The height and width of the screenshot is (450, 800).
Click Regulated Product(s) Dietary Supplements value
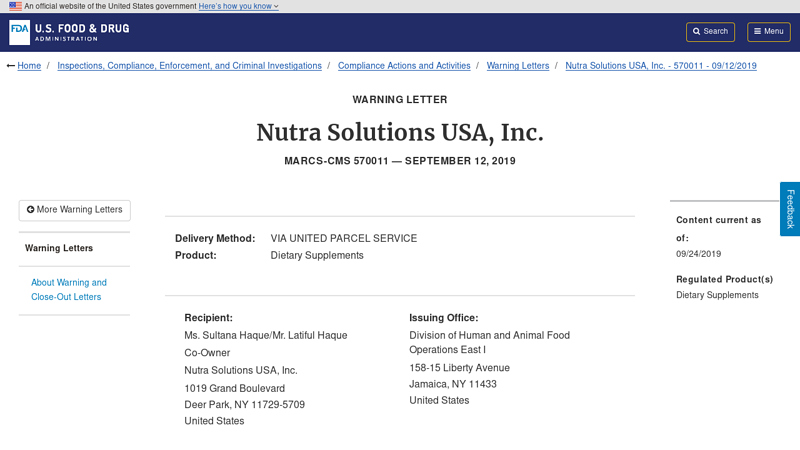click(x=717, y=295)
